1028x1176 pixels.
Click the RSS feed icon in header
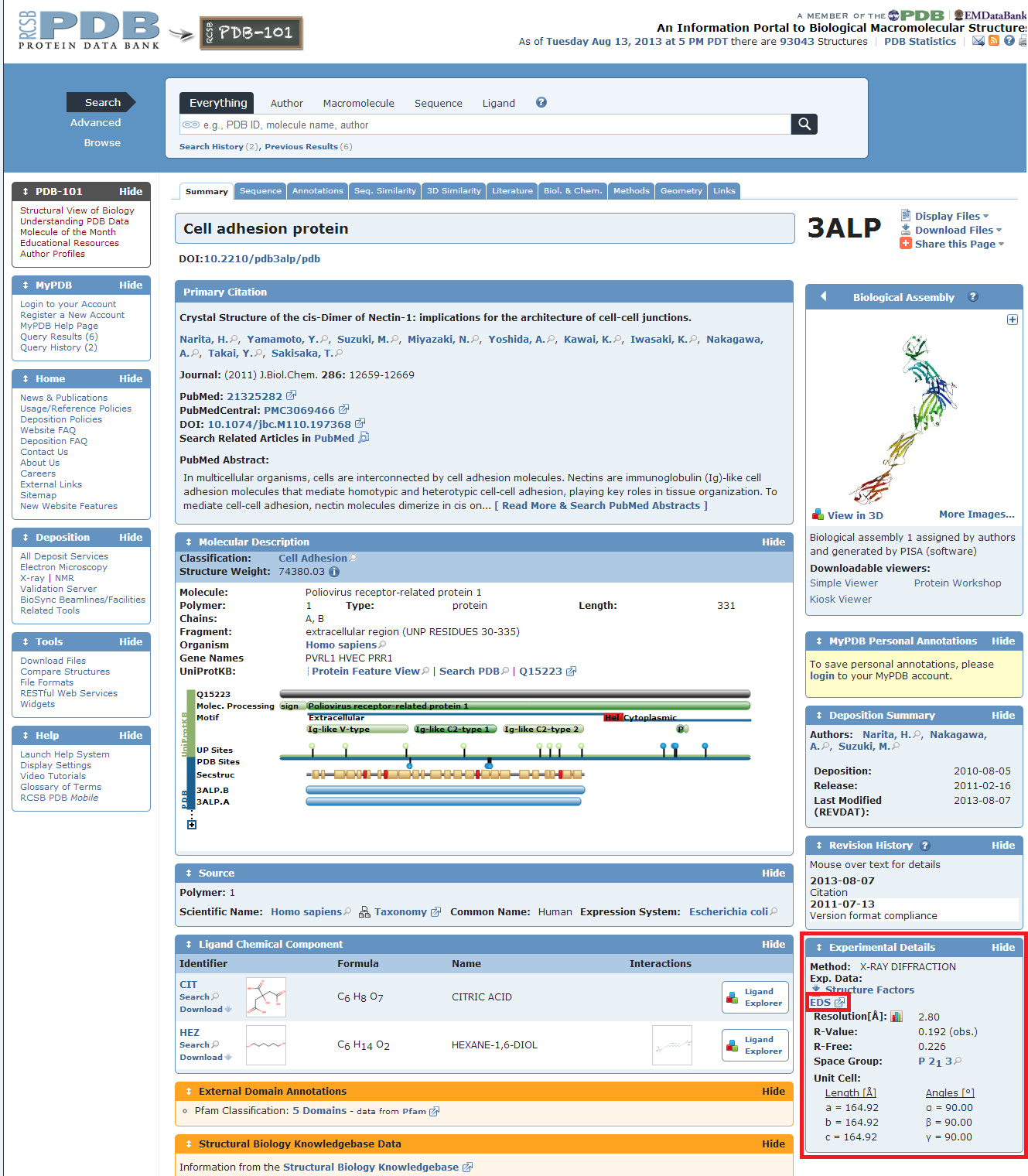(x=994, y=41)
